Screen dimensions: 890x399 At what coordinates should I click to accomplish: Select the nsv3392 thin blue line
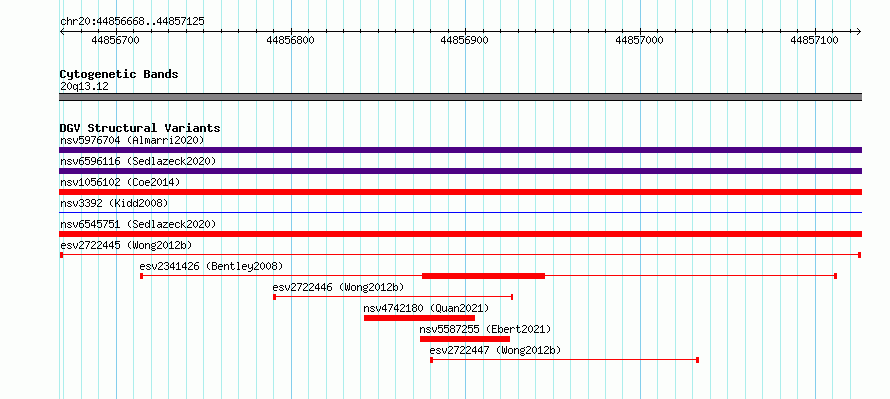(x=460, y=212)
